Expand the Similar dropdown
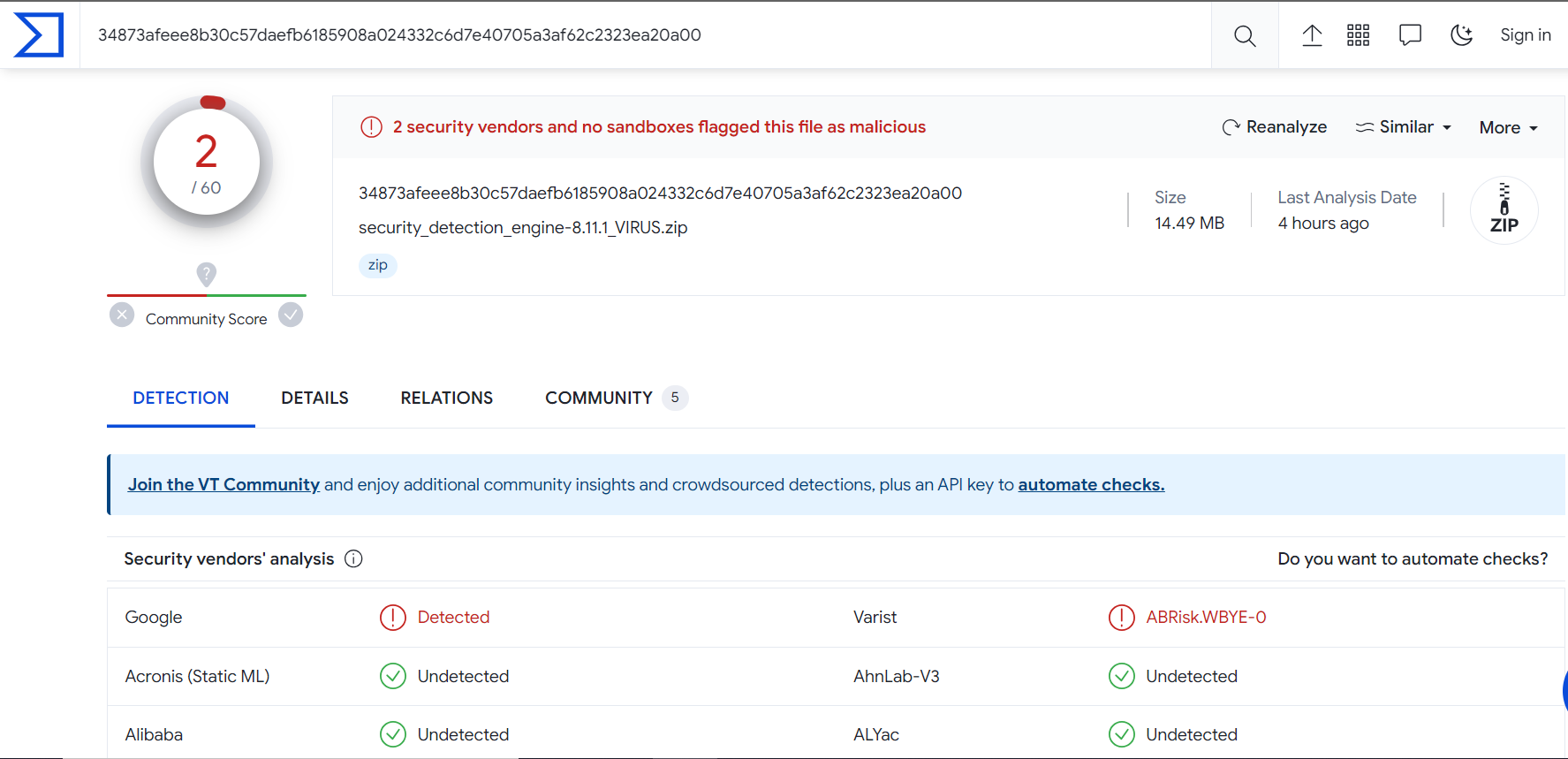Screen dimensions: 1568x759 click(x=1404, y=127)
